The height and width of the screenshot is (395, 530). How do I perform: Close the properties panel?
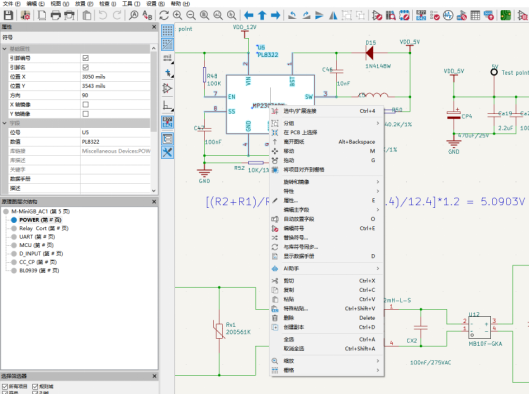click(154, 27)
